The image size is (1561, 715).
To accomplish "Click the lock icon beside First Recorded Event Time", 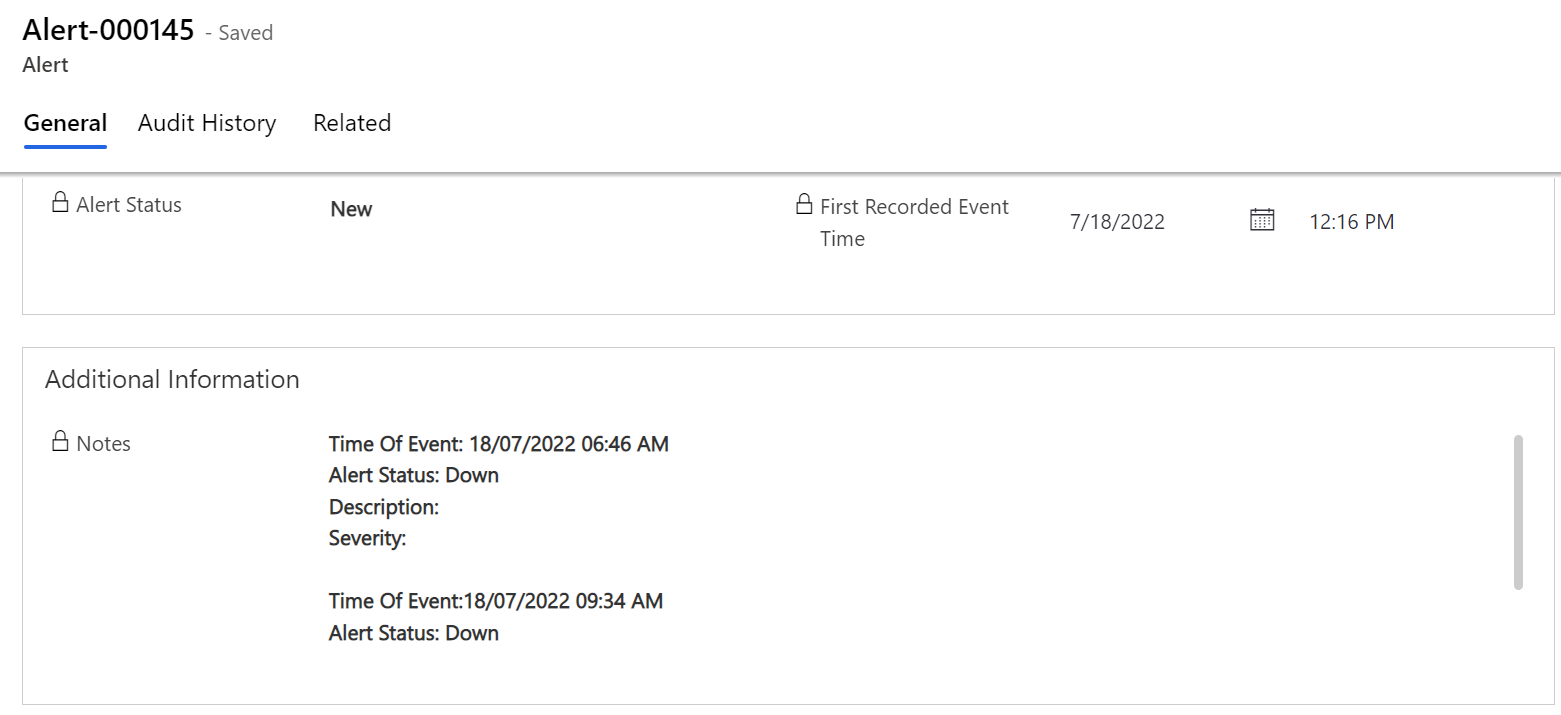I will (x=803, y=205).
